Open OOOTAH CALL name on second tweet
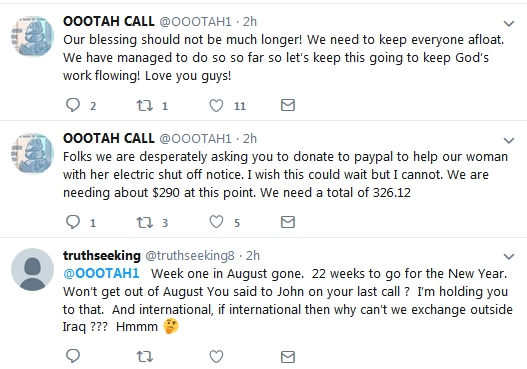This screenshot has height=369, width=527. tap(109, 138)
